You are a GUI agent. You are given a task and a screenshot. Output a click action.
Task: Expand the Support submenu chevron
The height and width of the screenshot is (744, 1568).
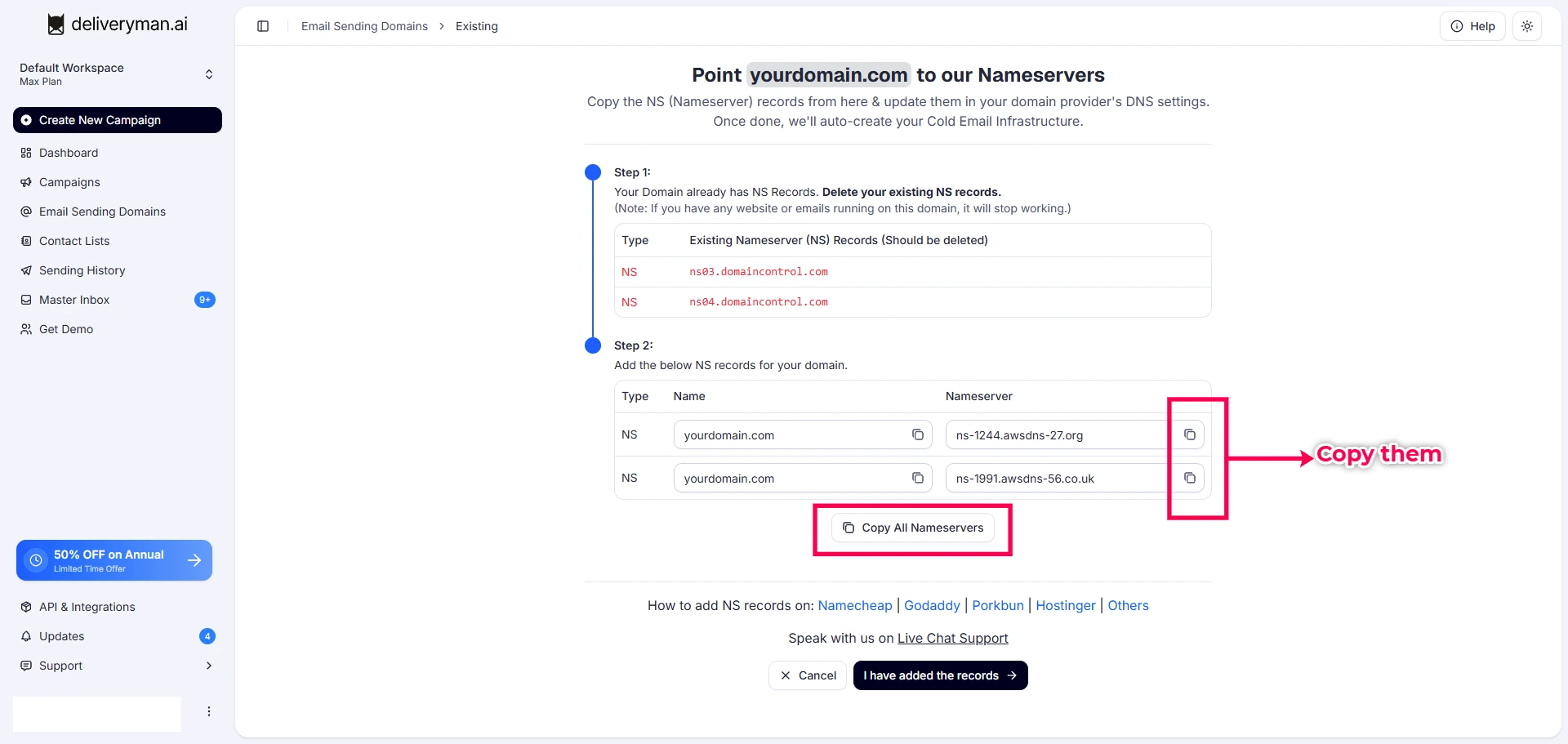tap(209, 666)
